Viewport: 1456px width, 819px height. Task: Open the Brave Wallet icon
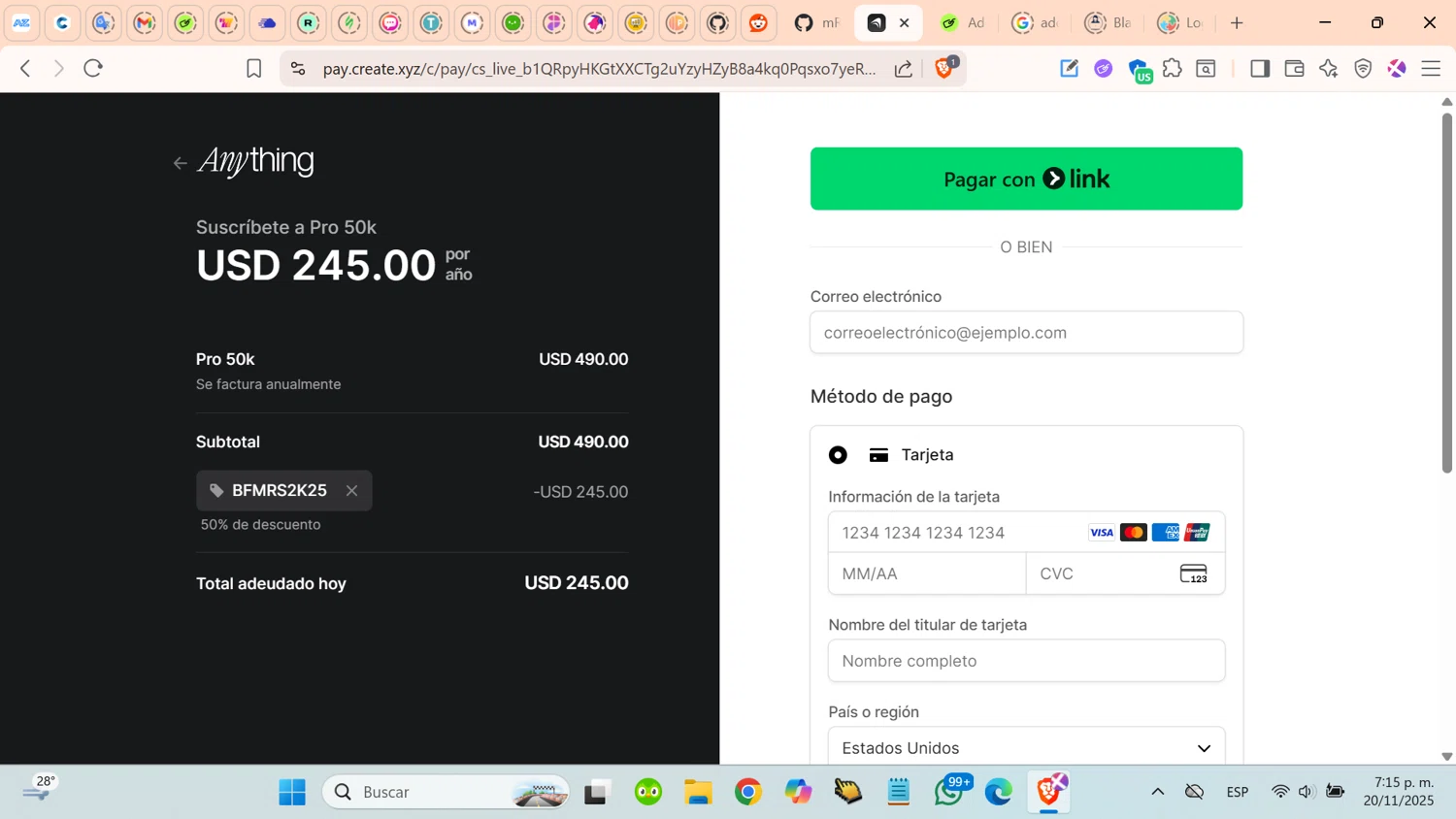1294,68
